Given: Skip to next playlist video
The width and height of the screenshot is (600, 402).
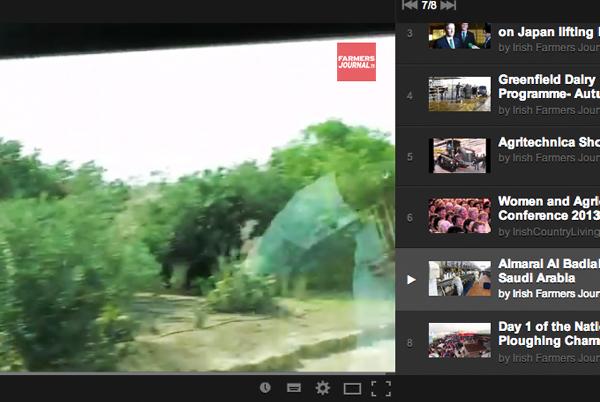Looking at the screenshot, I should click(448, 6).
